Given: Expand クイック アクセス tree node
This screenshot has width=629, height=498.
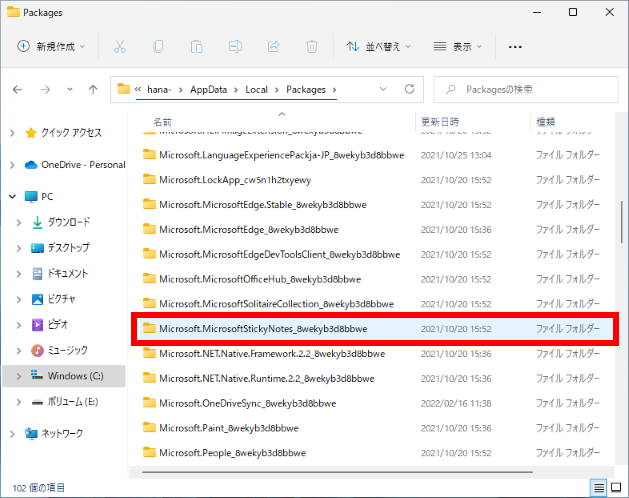Looking at the screenshot, I should tap(12, 133).
